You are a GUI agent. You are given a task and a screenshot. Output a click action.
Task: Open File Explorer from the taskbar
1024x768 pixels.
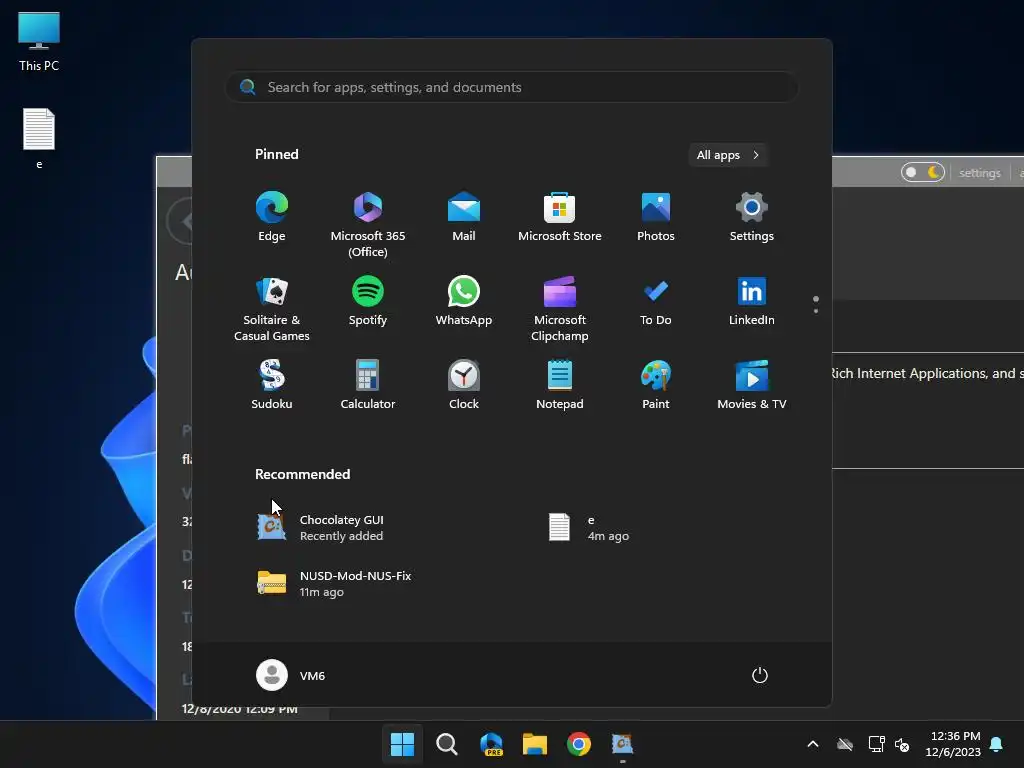[x=535, y=744]
